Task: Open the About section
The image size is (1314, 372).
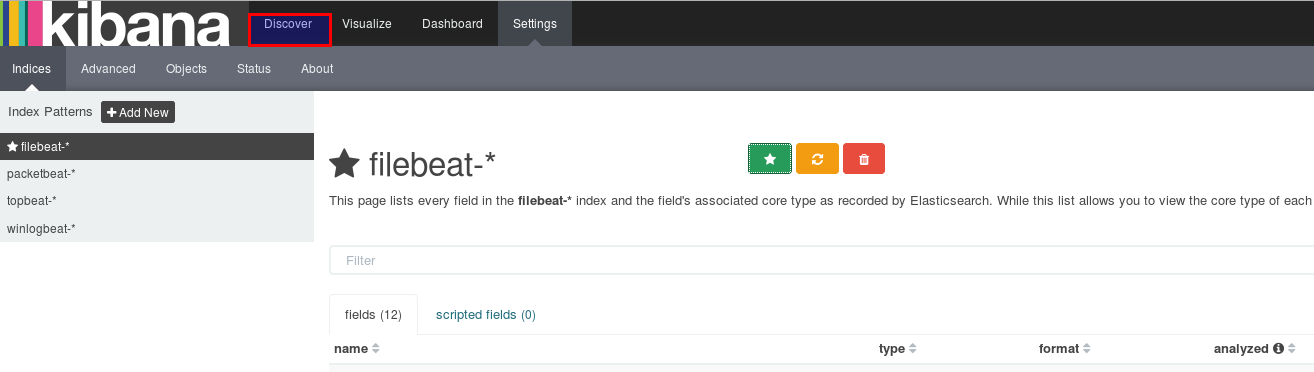Action: (317, 69)
